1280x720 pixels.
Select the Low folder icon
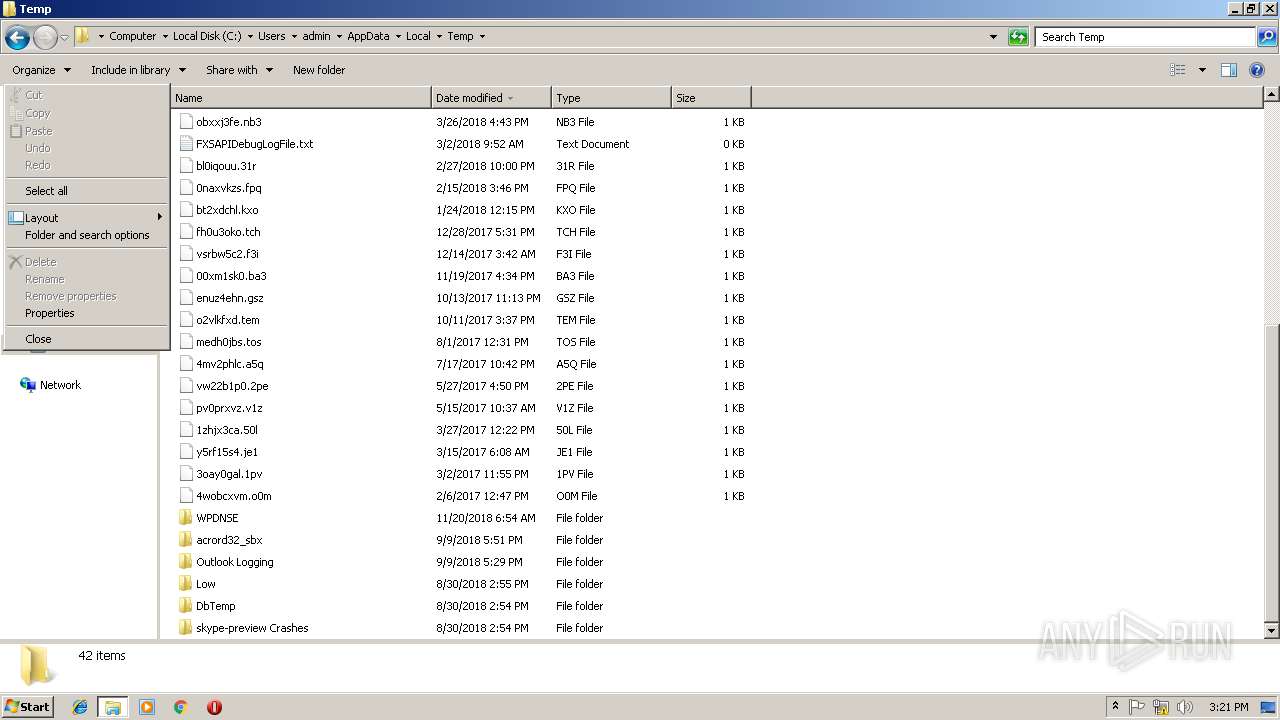click(x=185, y=584)
